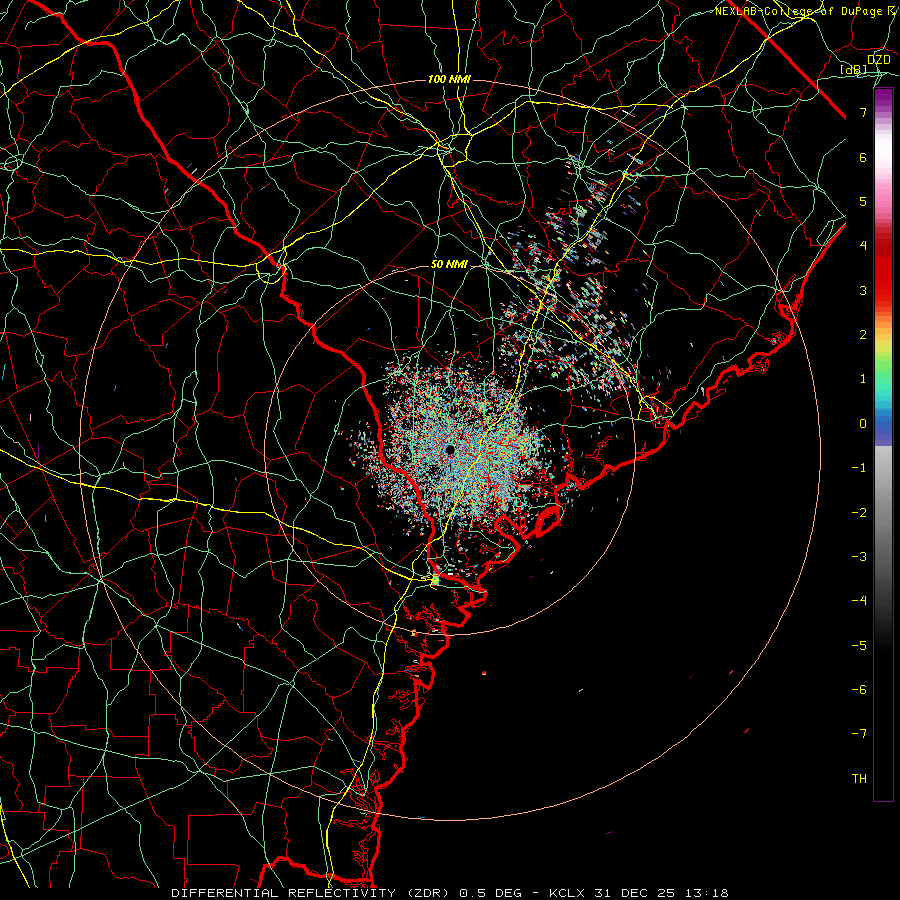Click the DZD product label above color bar
The image size is (900, 900).
pos(879,60)
